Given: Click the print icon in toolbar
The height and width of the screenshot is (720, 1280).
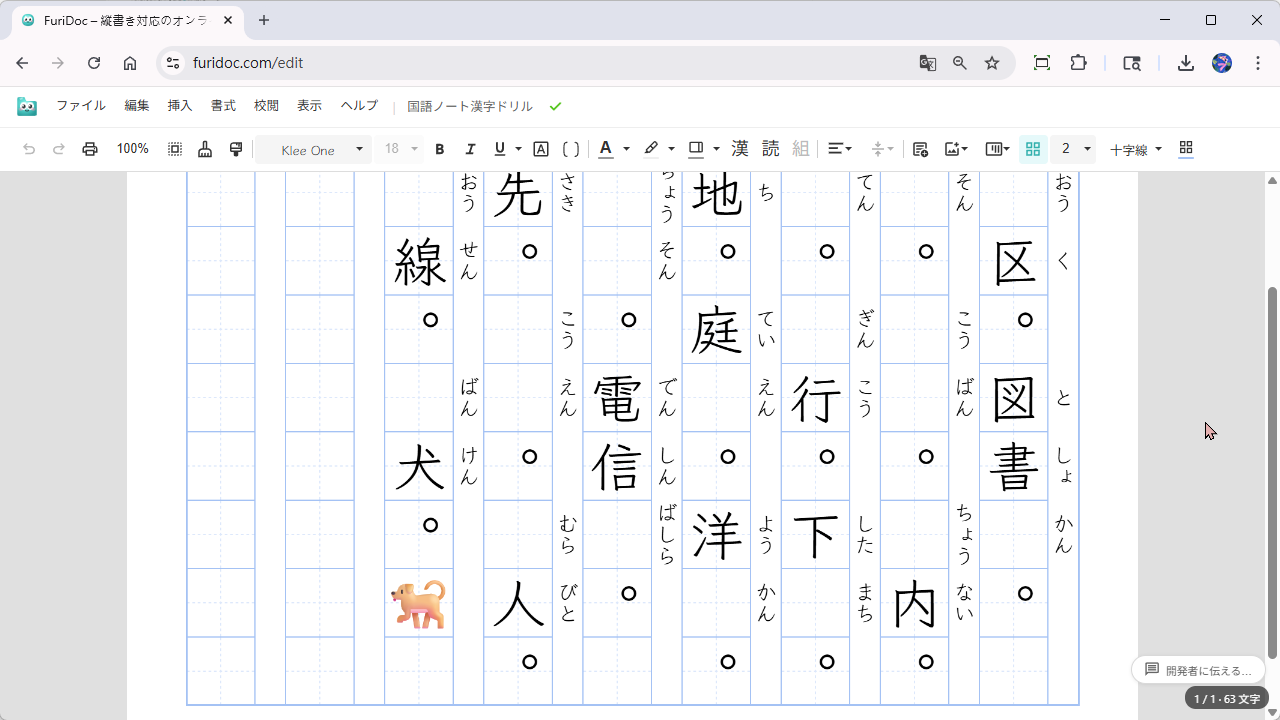Looking at the screenshot, I should point(90,149).
